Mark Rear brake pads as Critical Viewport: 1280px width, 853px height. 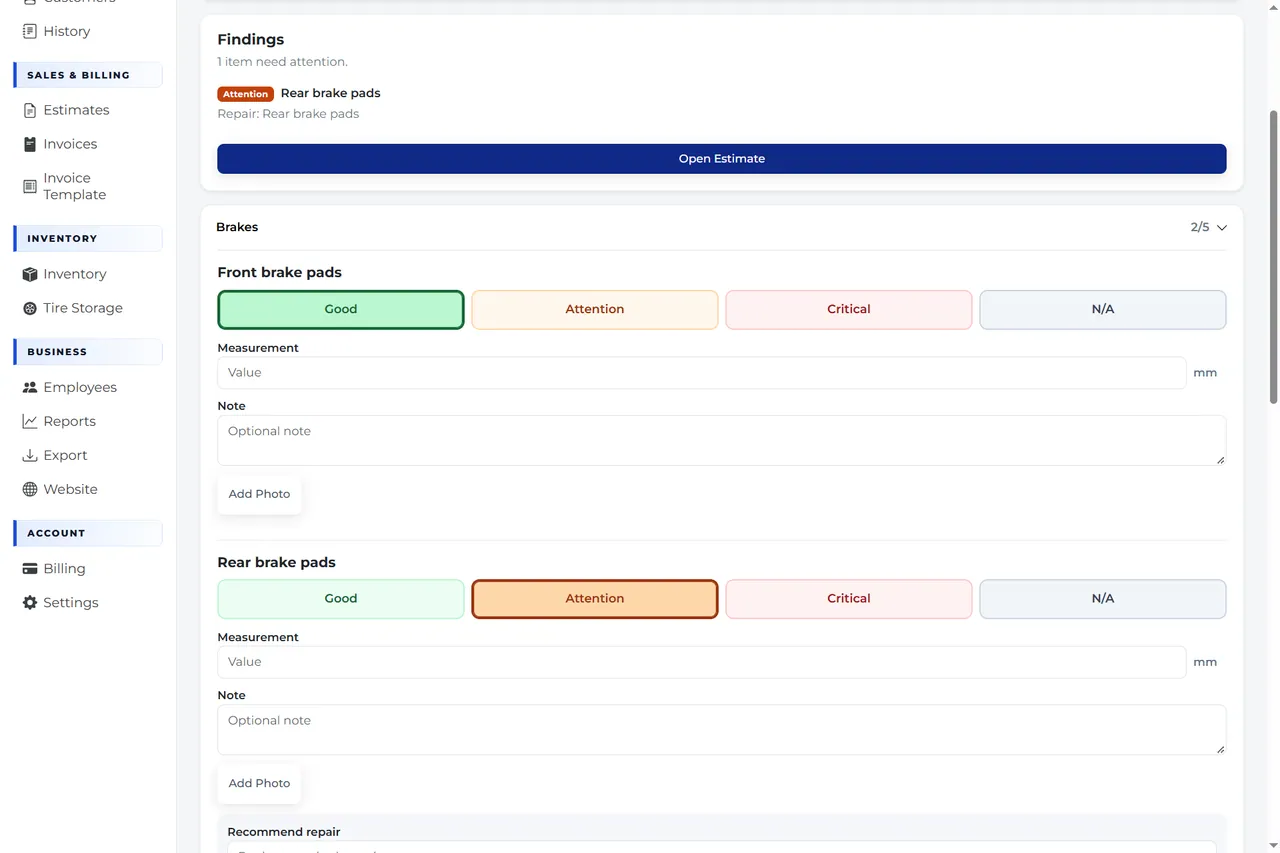pyautogui.click(x=849, y=598)
